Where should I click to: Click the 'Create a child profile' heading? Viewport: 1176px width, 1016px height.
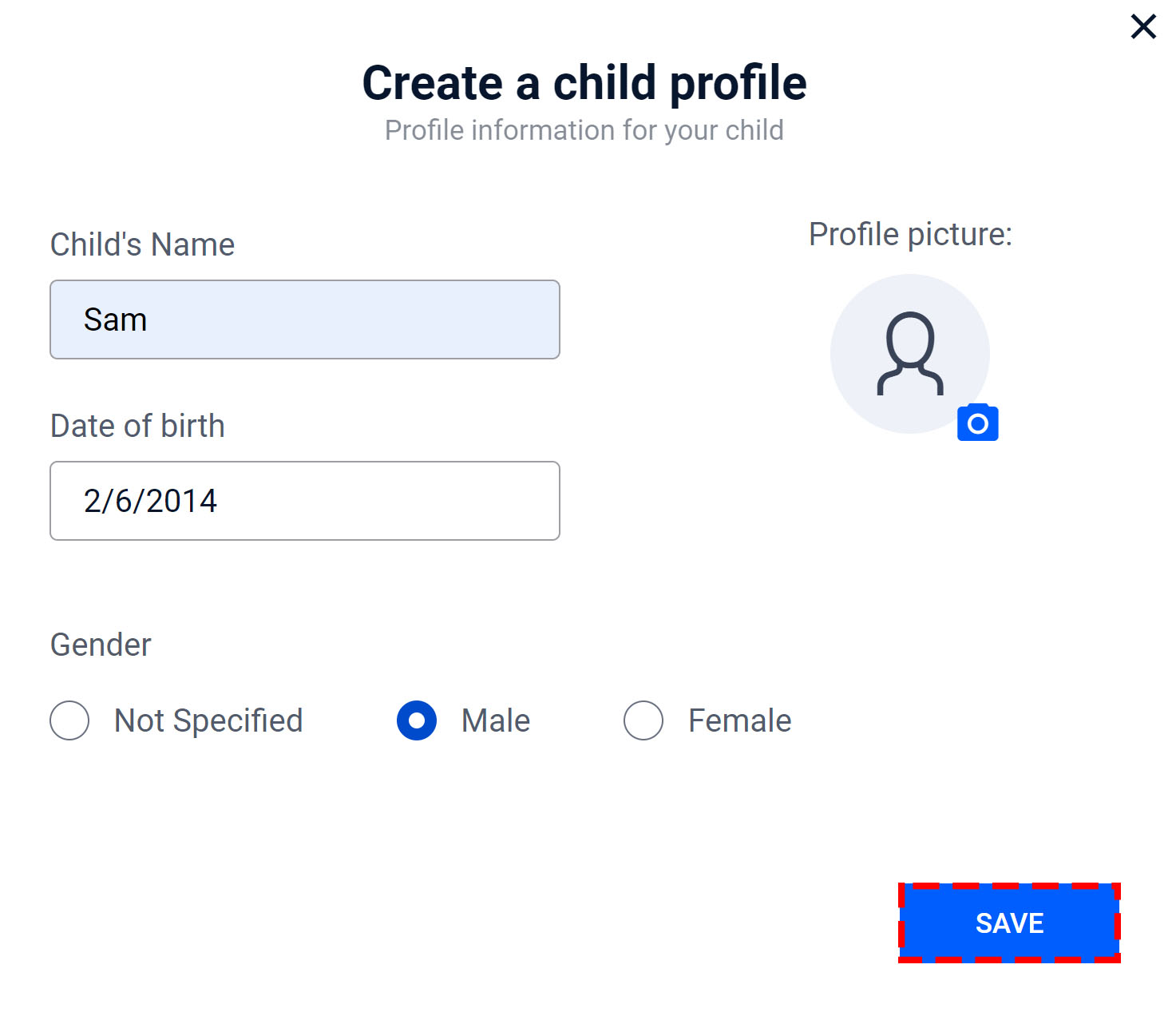click(584, 83)
